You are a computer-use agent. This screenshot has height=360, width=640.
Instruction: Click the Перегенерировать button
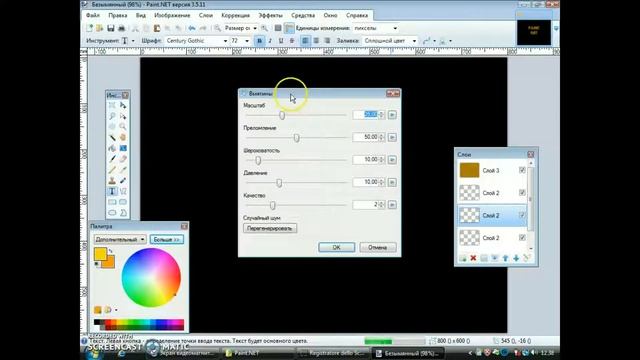coord(270,228)
